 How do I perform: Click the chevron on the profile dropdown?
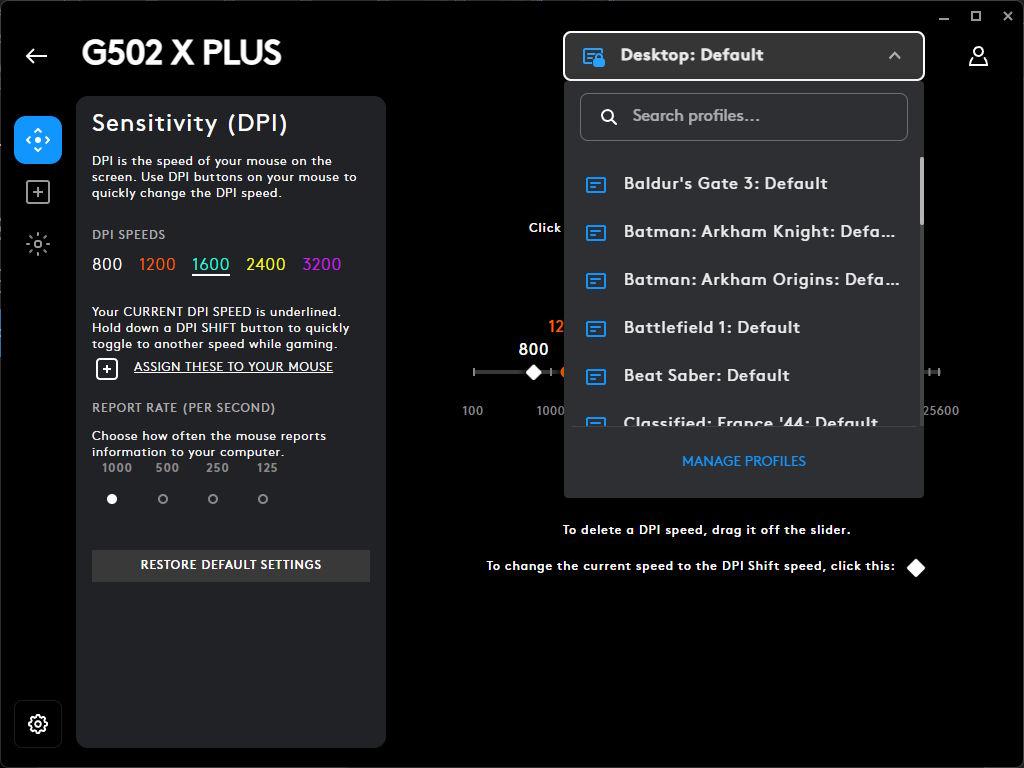point(895,56)
